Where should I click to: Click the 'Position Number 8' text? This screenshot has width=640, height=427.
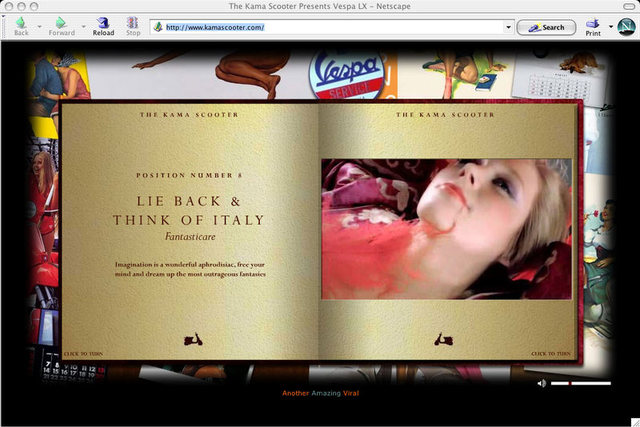point(189,175)
